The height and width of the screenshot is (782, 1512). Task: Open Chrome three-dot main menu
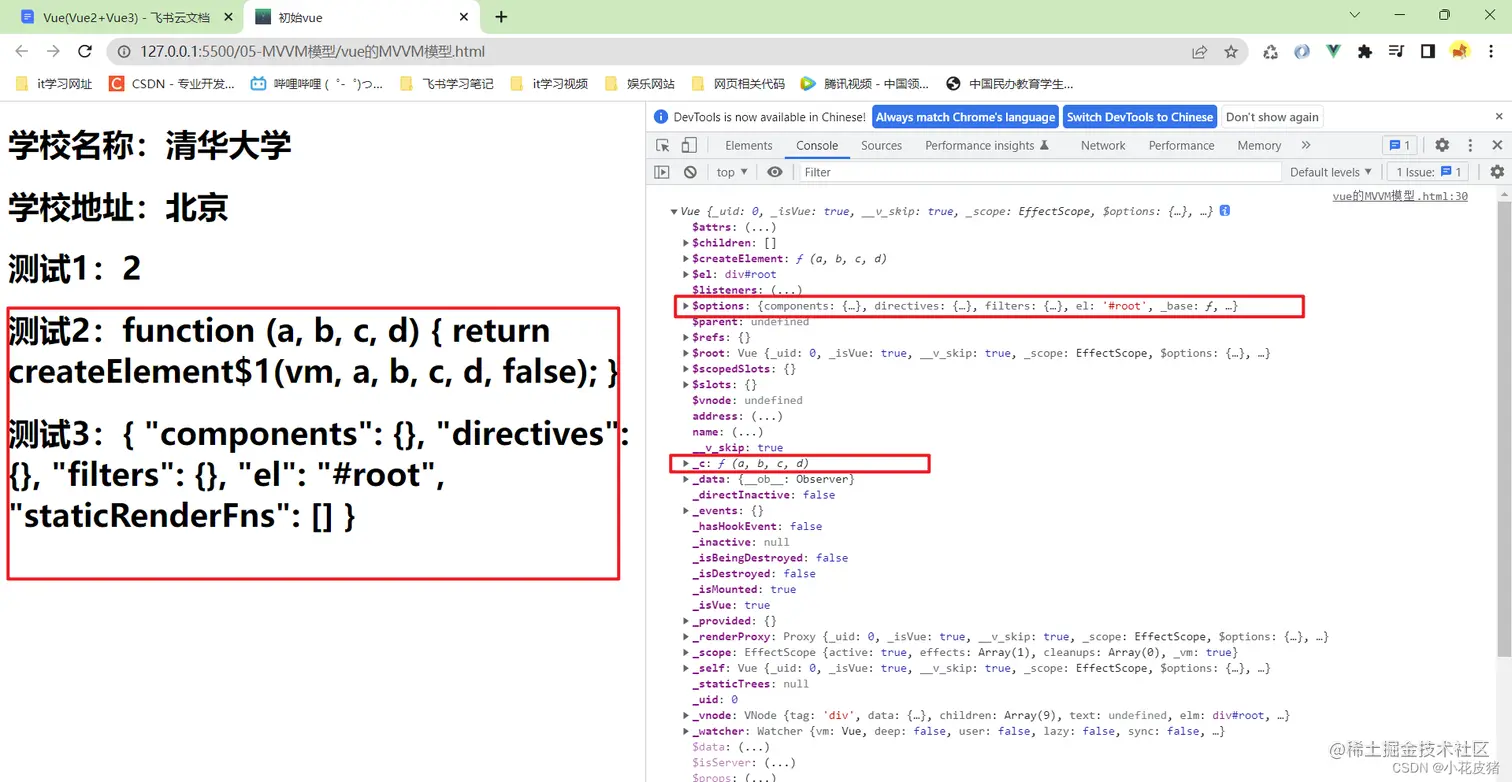1491,51
